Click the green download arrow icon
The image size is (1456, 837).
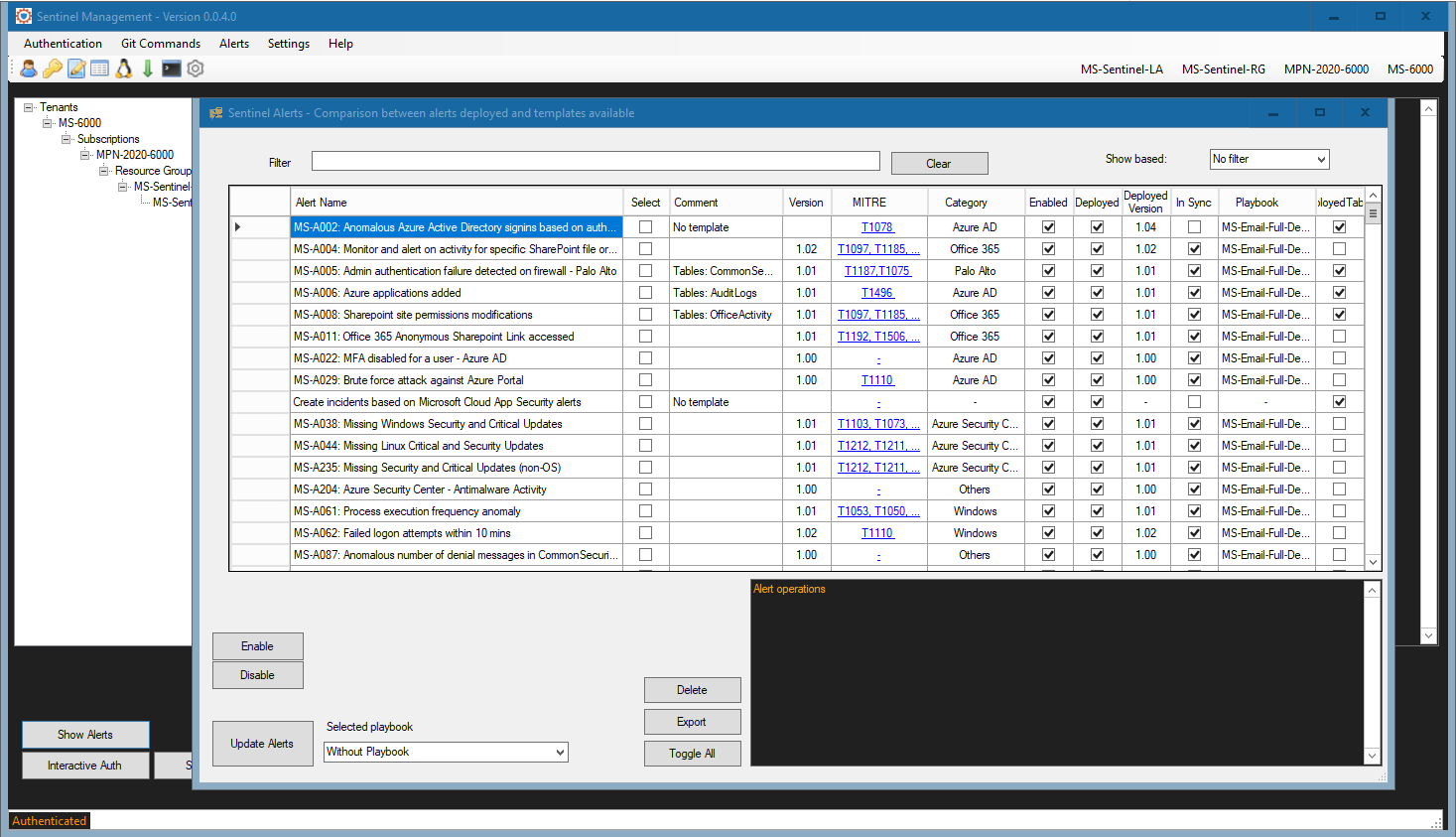[148, 69]
